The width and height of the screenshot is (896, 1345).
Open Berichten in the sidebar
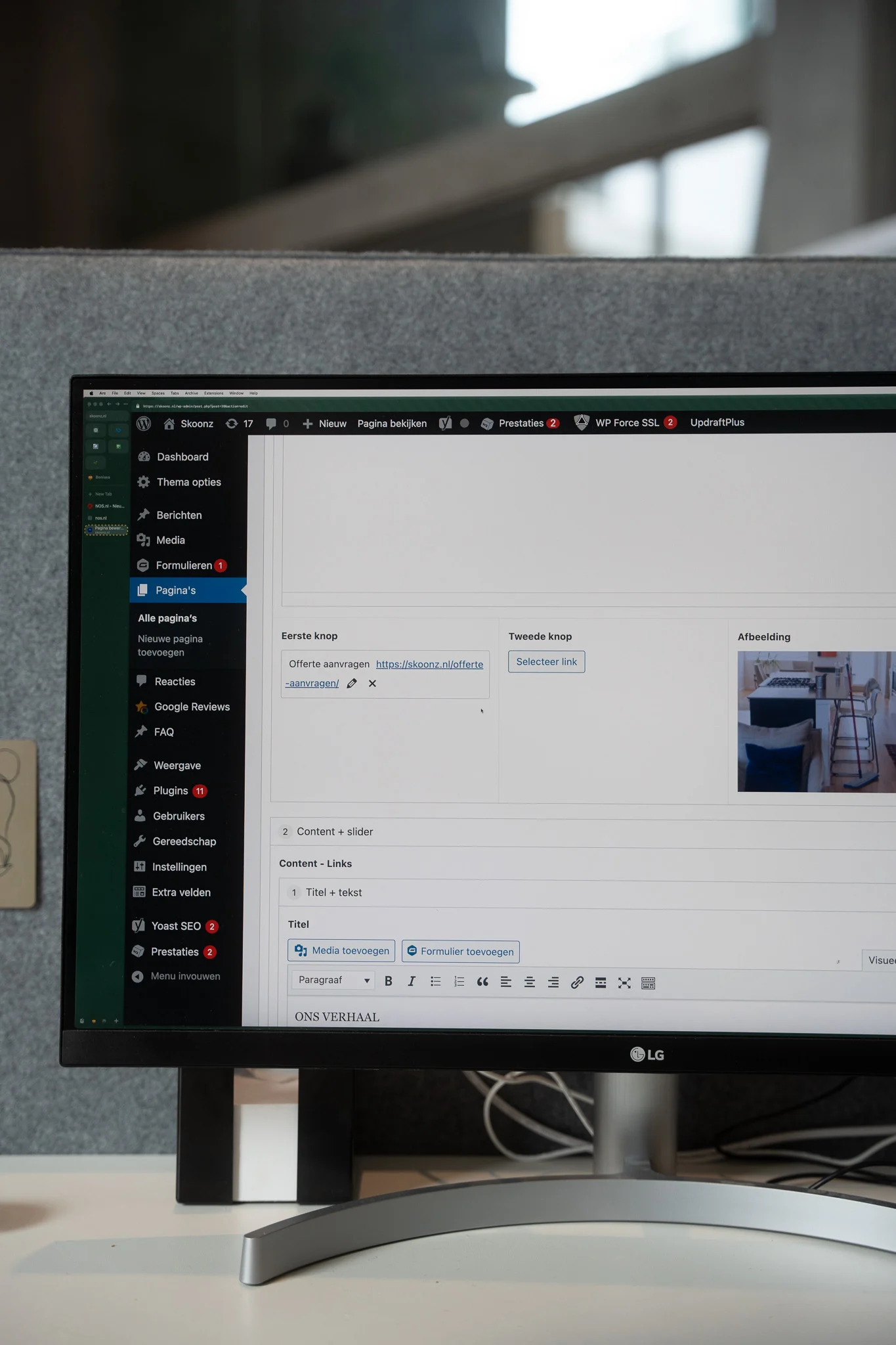click(169, 515)
